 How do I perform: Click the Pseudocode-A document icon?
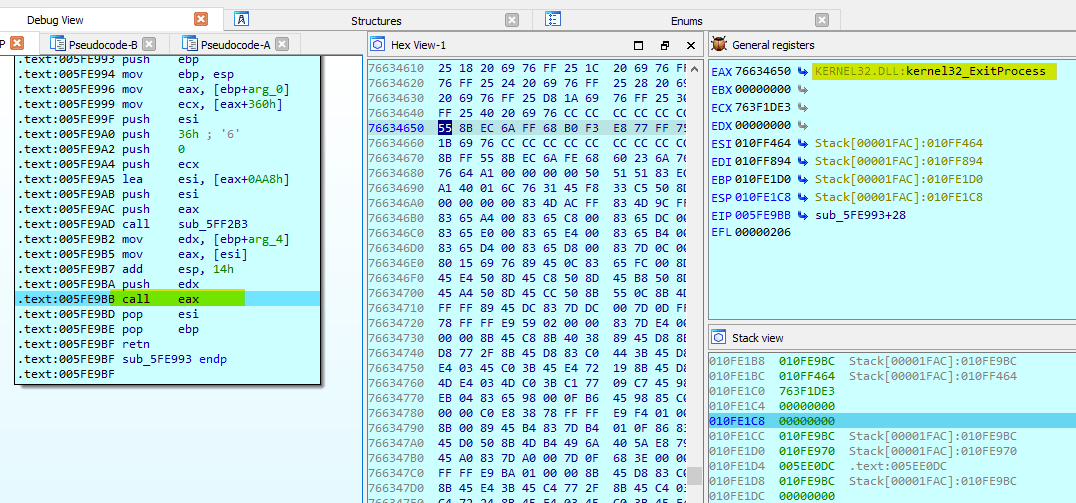point(190,45)
